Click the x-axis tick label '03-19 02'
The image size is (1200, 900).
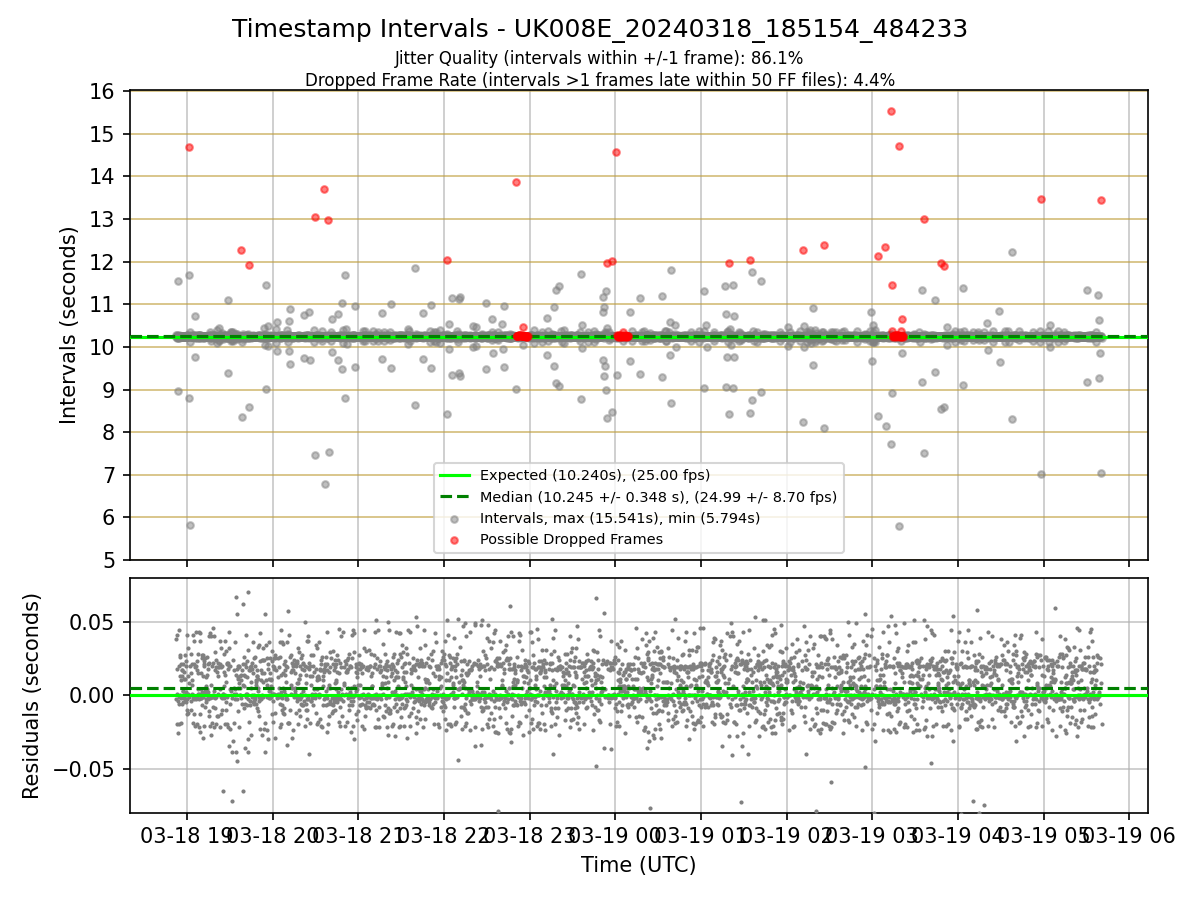click(786, 836)
